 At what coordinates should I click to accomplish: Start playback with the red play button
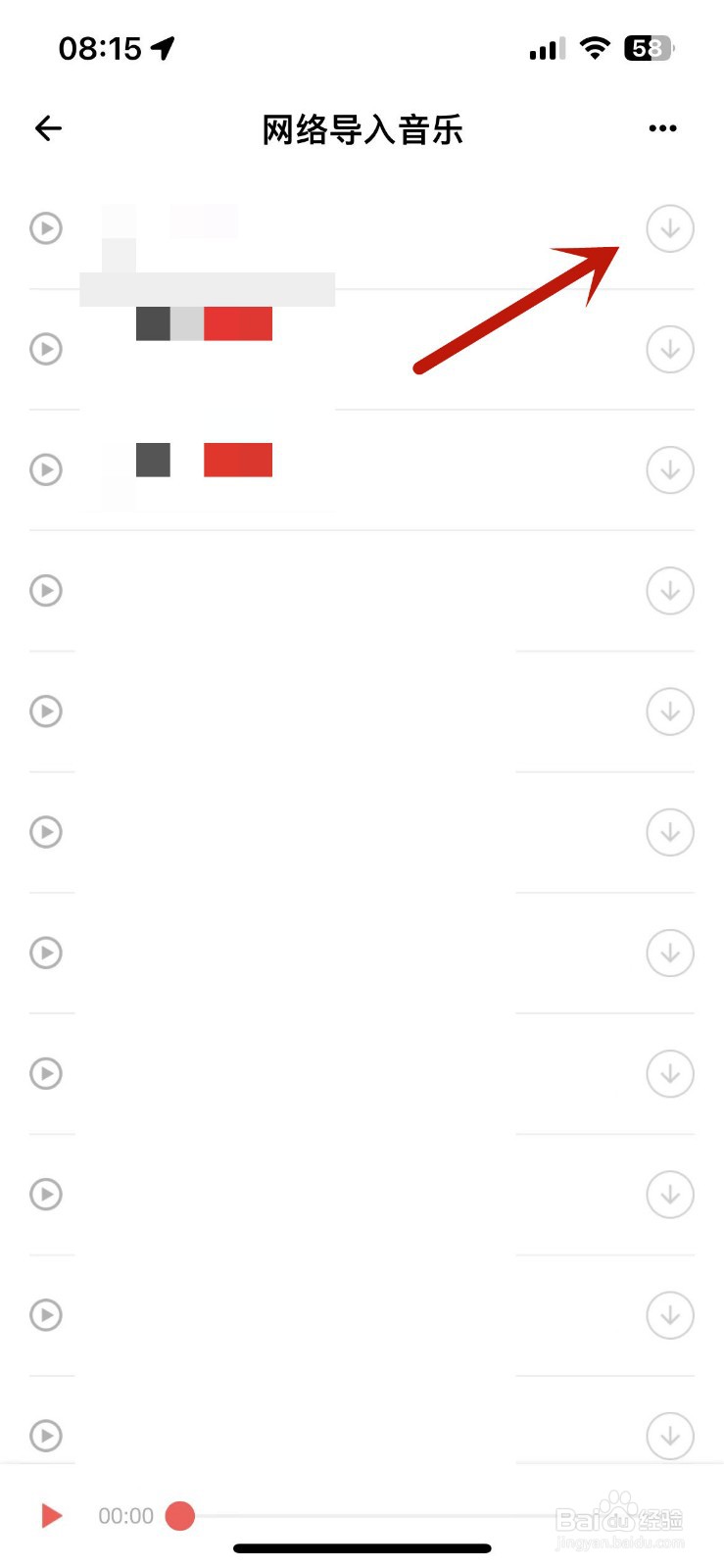click(51, 1516)
